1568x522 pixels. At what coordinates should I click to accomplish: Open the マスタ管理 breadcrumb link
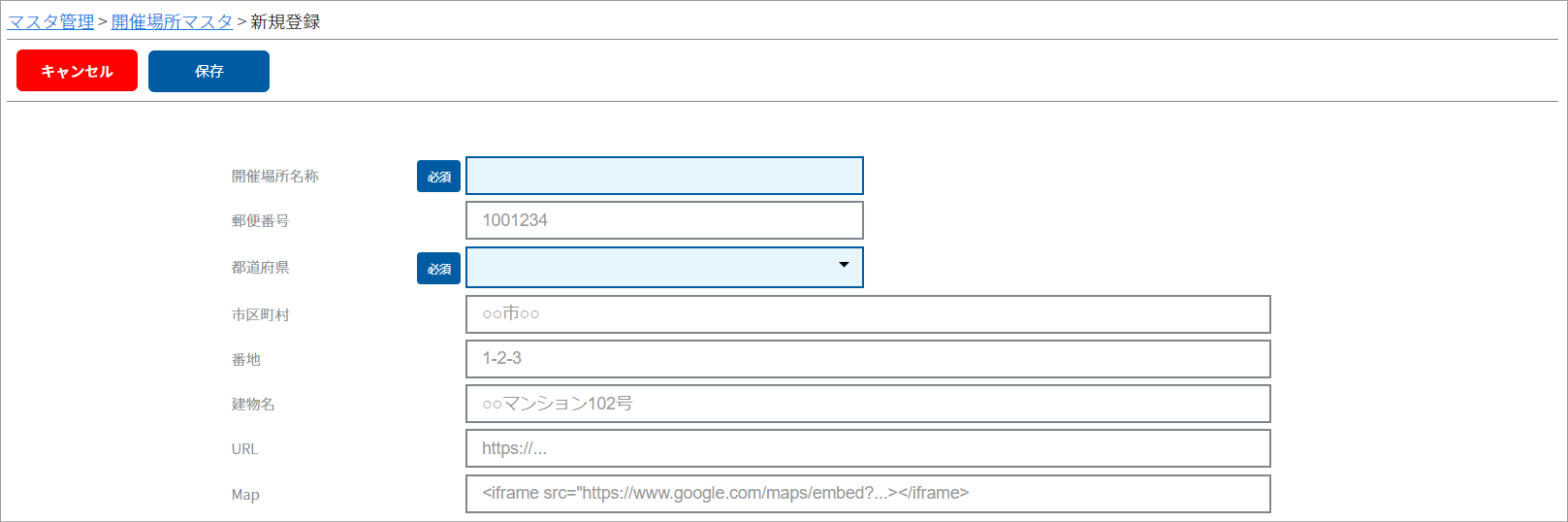tap(50, 21)
